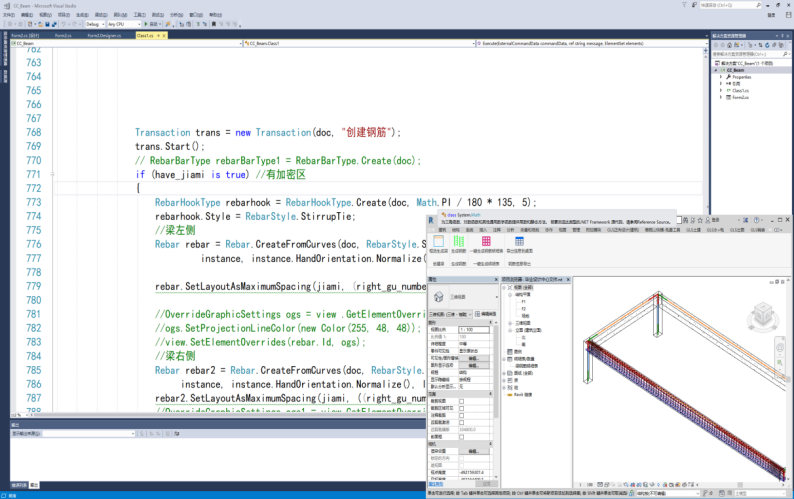The height and width of the screenshot is (499, 794).
Task: Open the Show output from dropdown
Action: pyautogui.click(x=89, y=434)
